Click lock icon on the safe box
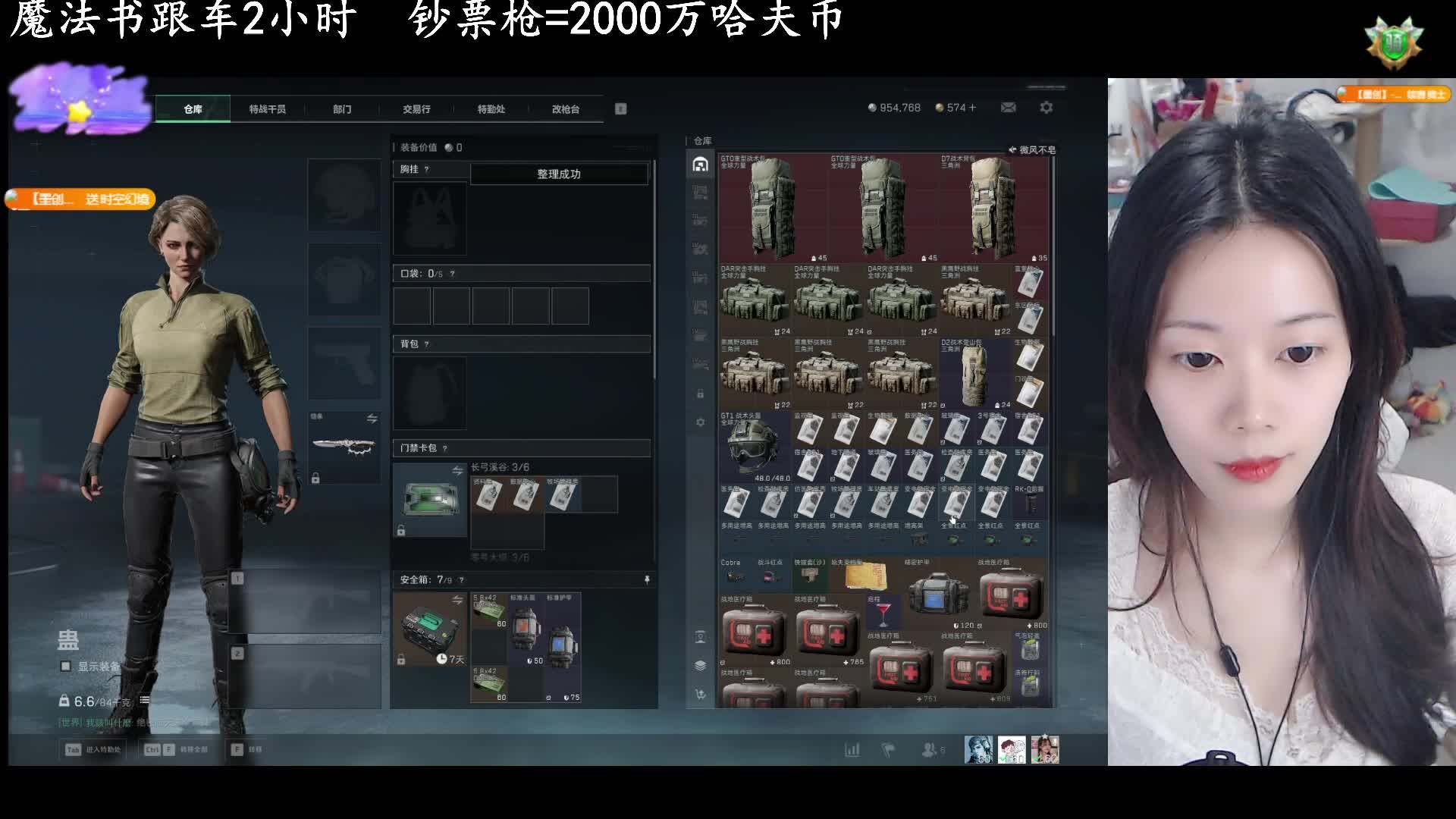The width and height of the screenshot is (1456, 819). [x=401, y=660]
